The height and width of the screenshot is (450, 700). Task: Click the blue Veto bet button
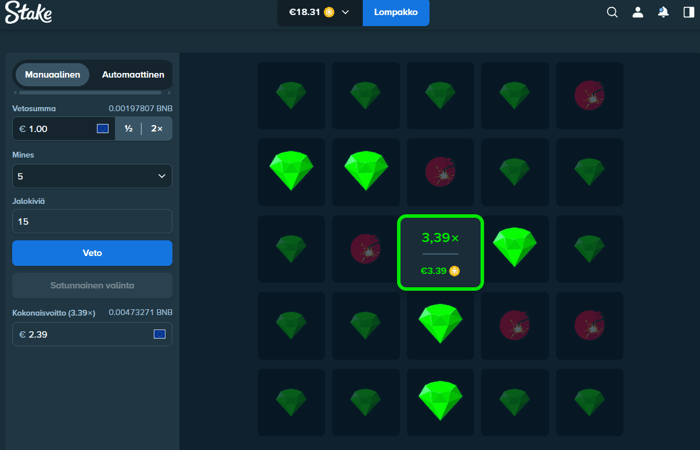pyautogui.click(x=92, y=253)
